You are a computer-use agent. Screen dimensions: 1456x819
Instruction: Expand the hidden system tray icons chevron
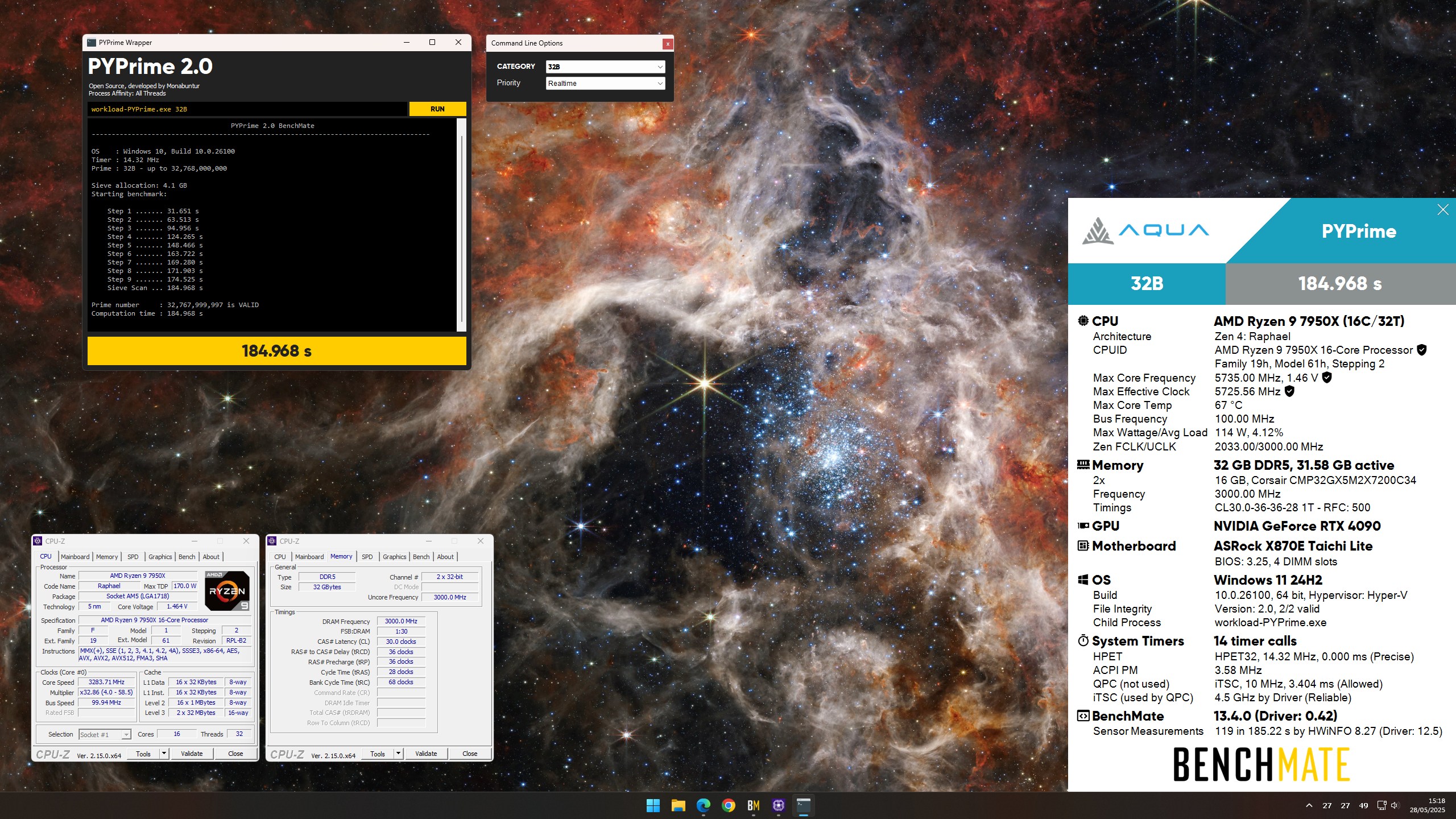click(1309, 805)
